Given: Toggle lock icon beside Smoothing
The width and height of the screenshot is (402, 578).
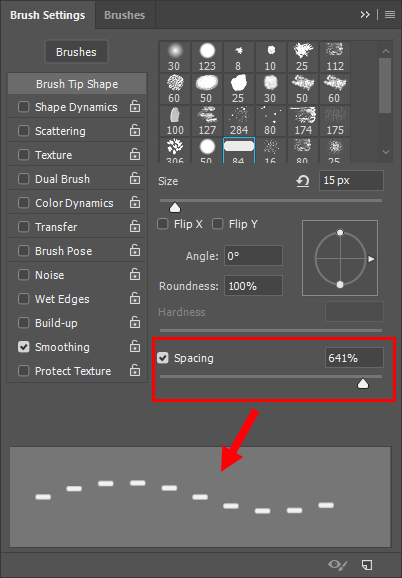Looking at the screenshot, I should [x=135, y=347].
